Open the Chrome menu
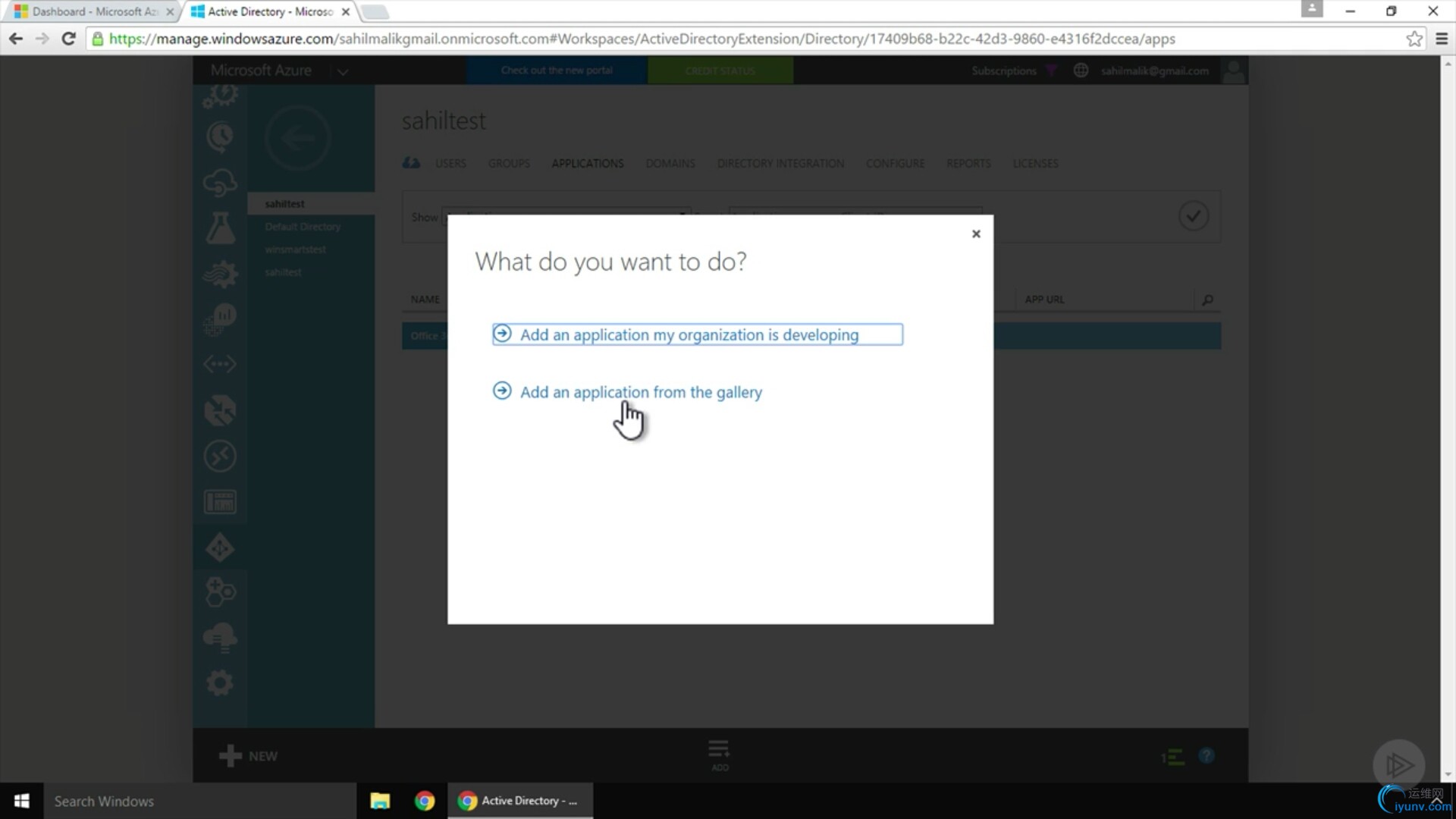 [1442, 39]
